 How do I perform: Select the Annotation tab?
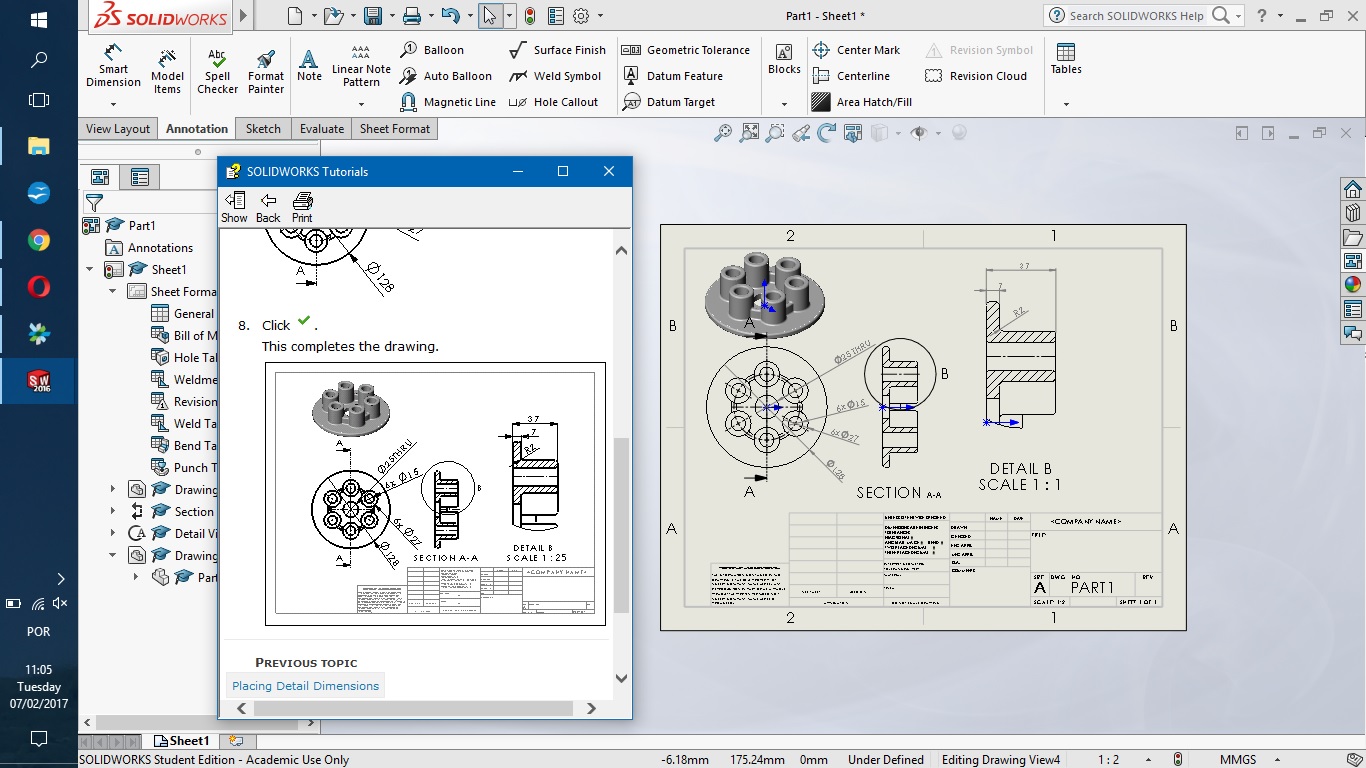point(197,129)
